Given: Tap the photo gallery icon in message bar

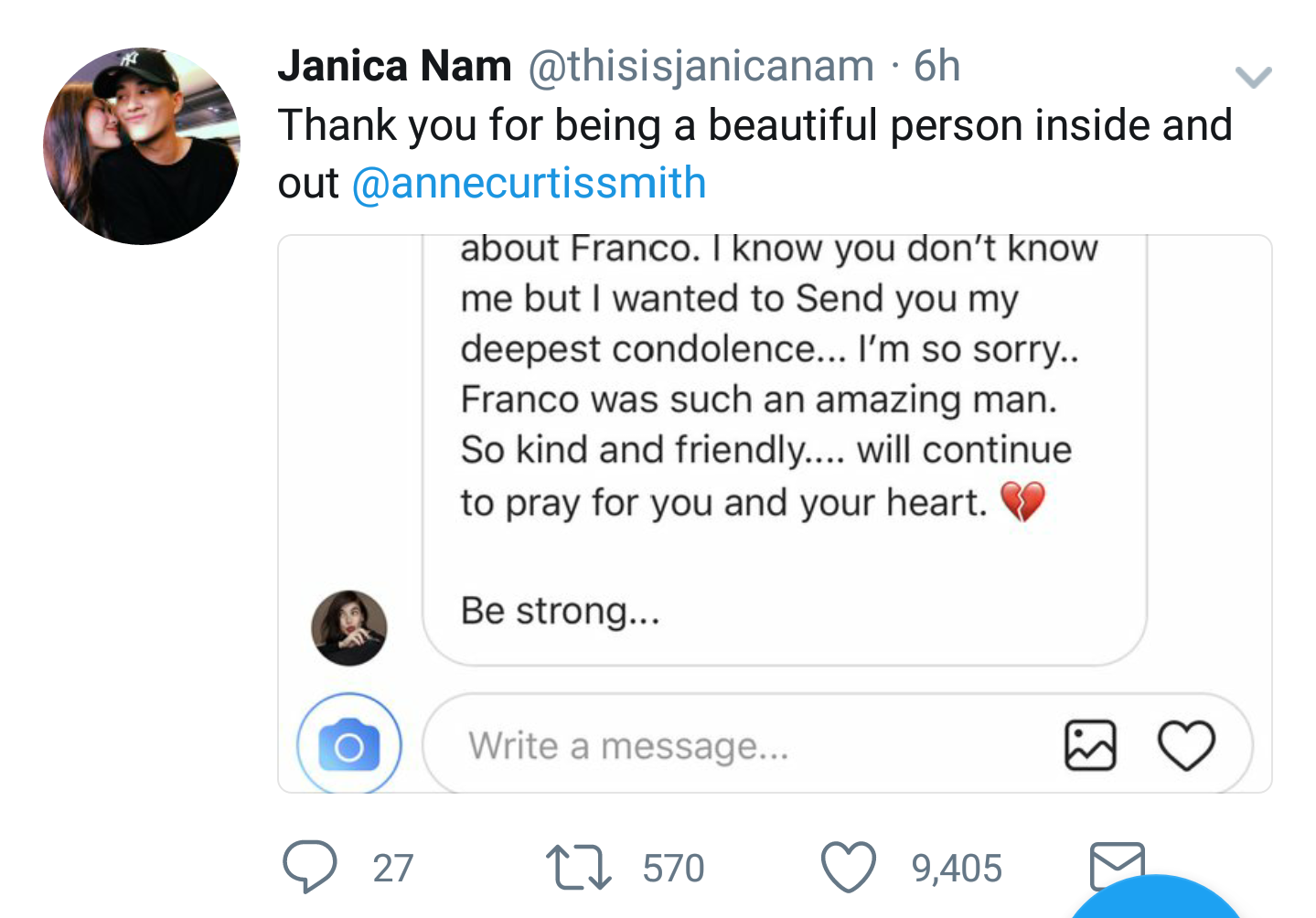Looking at the screenshot, I should (x=1090, y=745).
